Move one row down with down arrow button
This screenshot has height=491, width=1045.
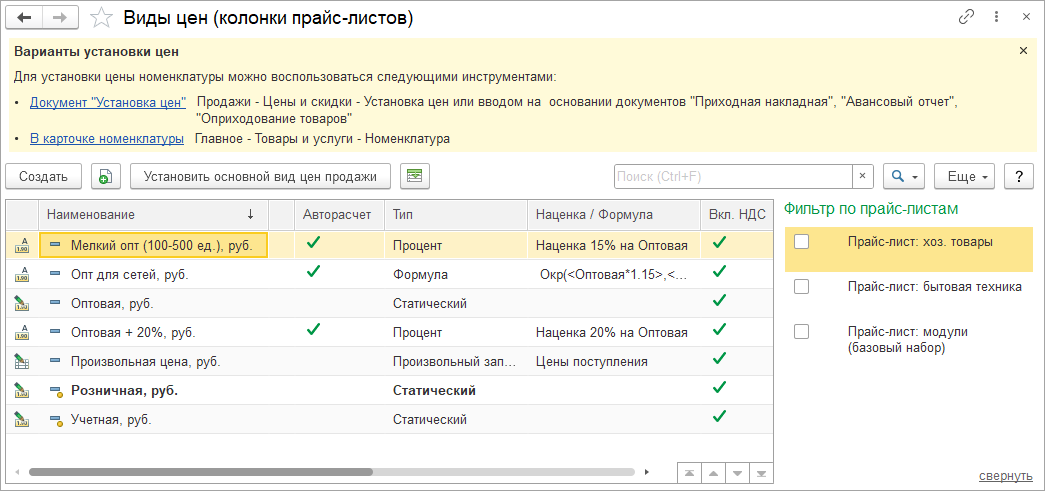[737, 473]
